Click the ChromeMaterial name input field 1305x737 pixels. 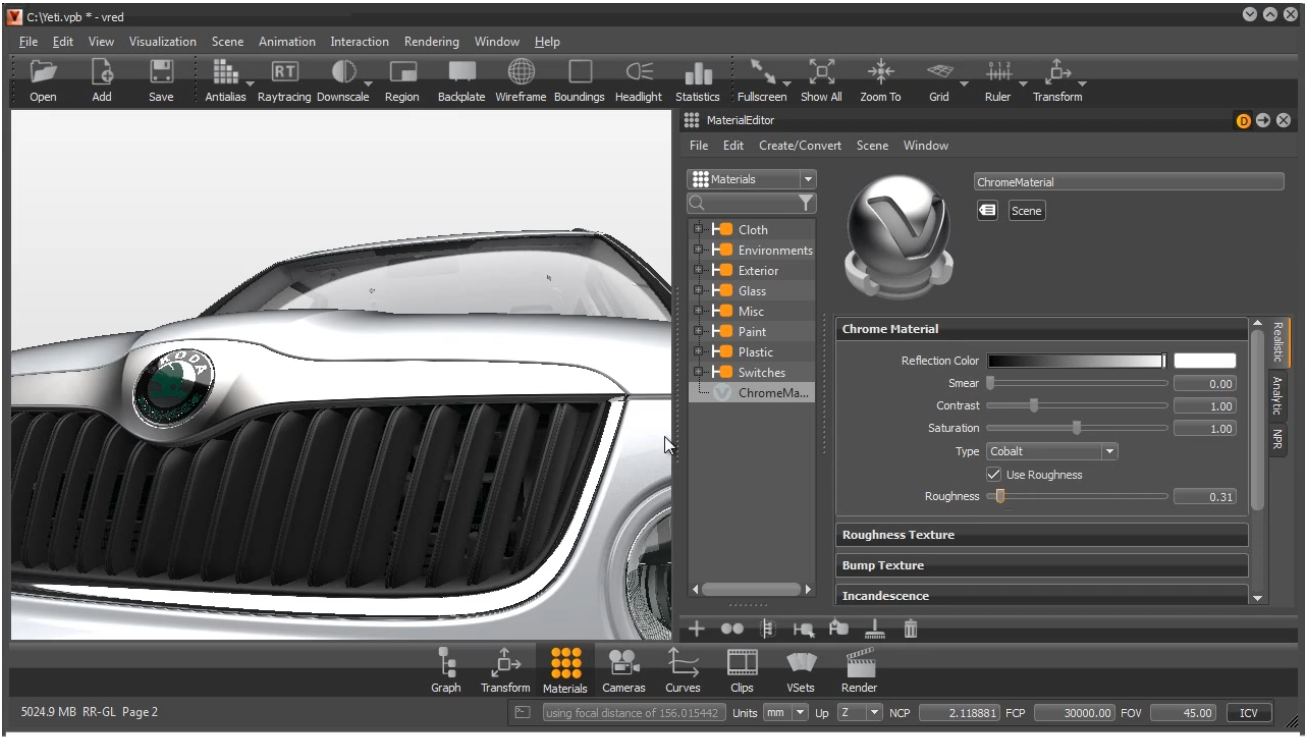point(1128,183)
